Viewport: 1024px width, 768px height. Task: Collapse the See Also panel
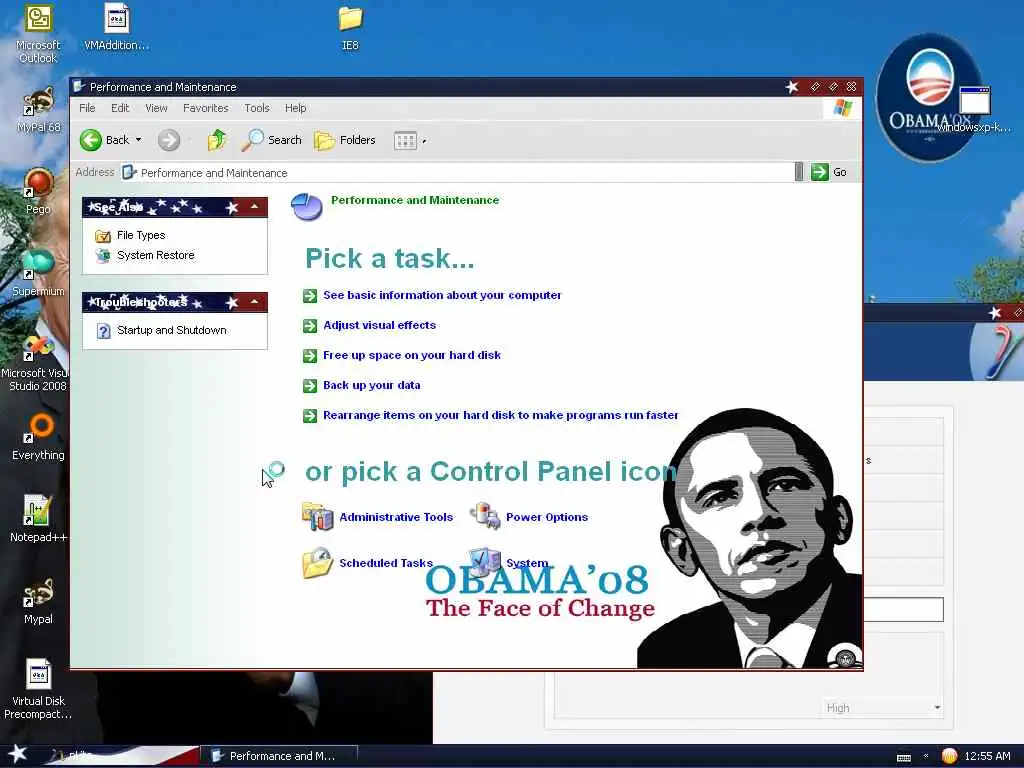pos(255,207)
